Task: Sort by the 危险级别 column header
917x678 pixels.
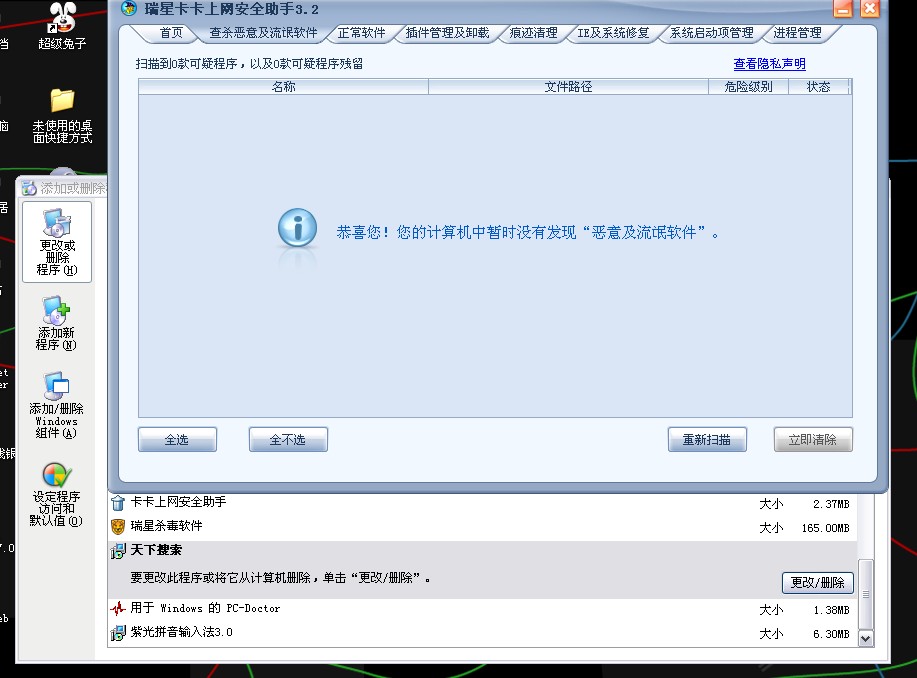Action: 749,87
